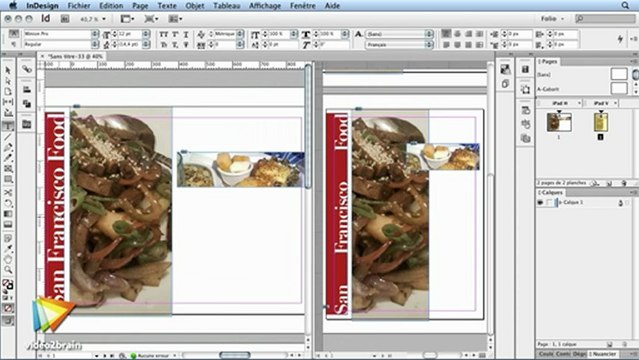Open the Regular font style dropdown
This screenshot has width=639, height=360.
point(95,44)
